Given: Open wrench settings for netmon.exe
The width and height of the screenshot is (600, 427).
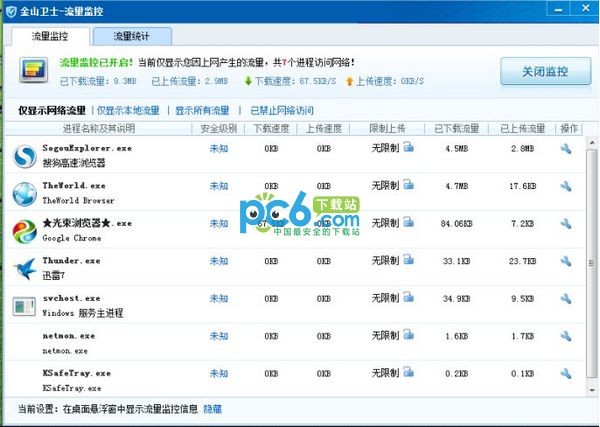Looking at the screenshot, I should coord(566,336).
